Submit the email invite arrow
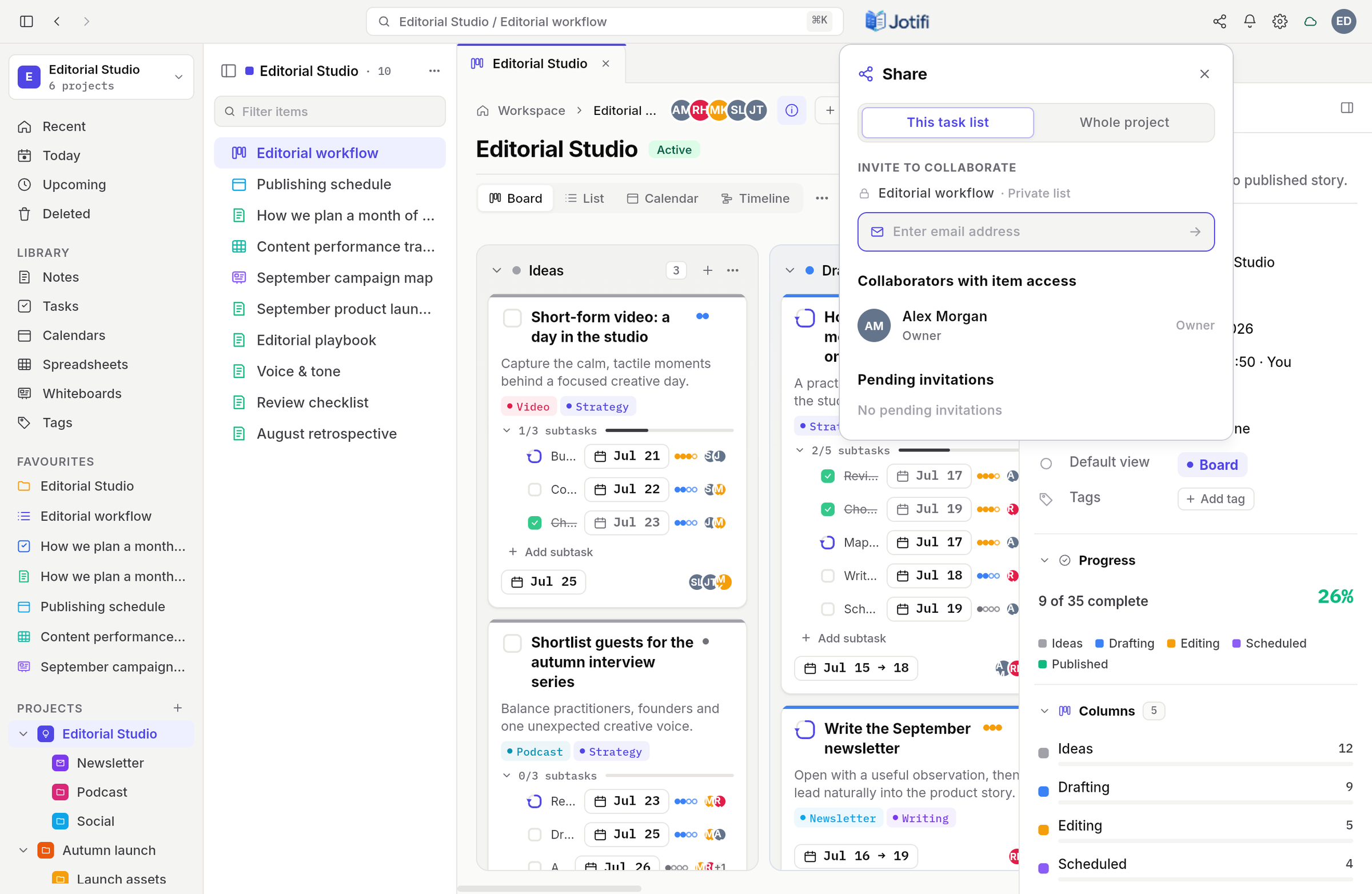The height and width of the screenshot is (894, 1372). point(1195,232)
